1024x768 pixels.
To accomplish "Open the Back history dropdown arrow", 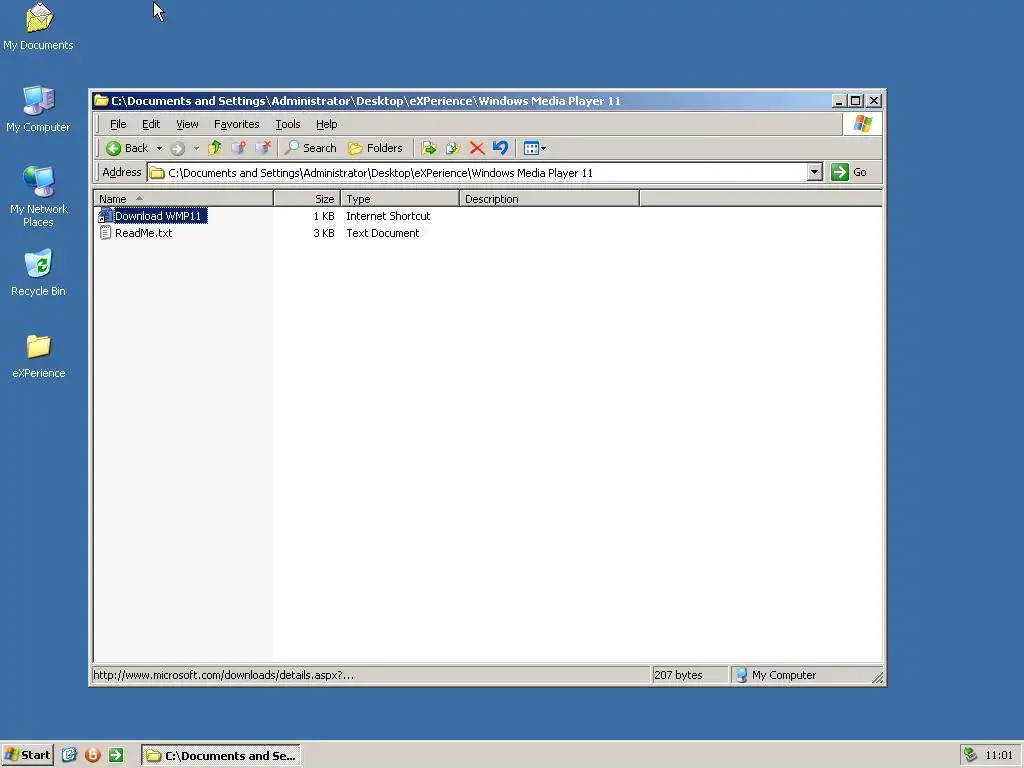I will (159, 148).
